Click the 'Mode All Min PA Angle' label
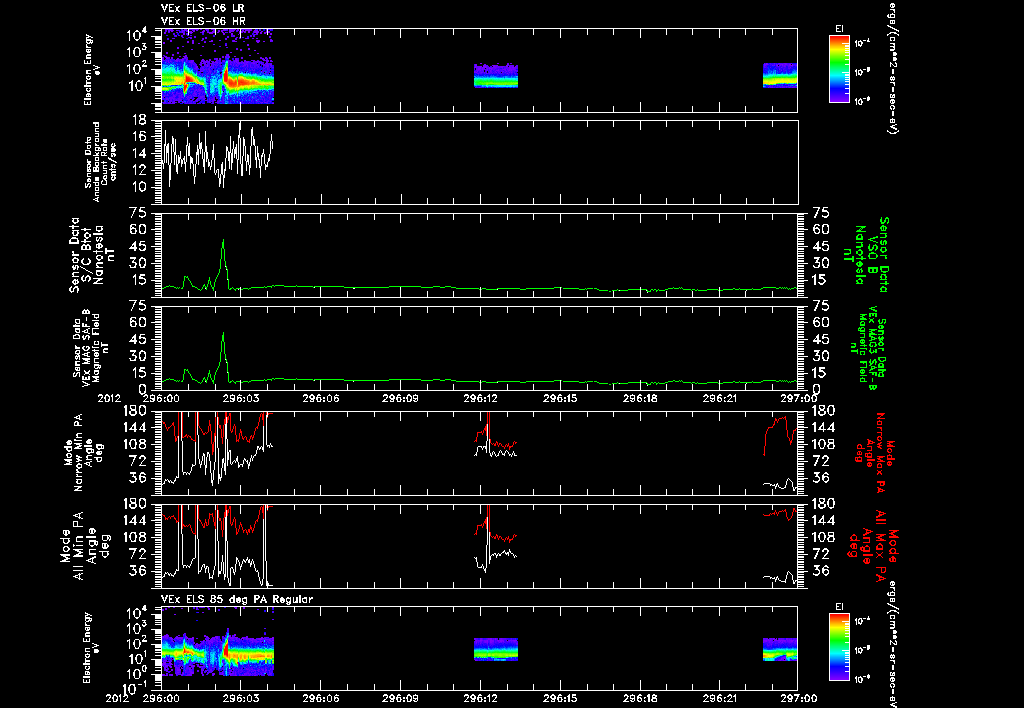Image resolution: width=1024 pixels, height=708 pixels. (87, 545)
